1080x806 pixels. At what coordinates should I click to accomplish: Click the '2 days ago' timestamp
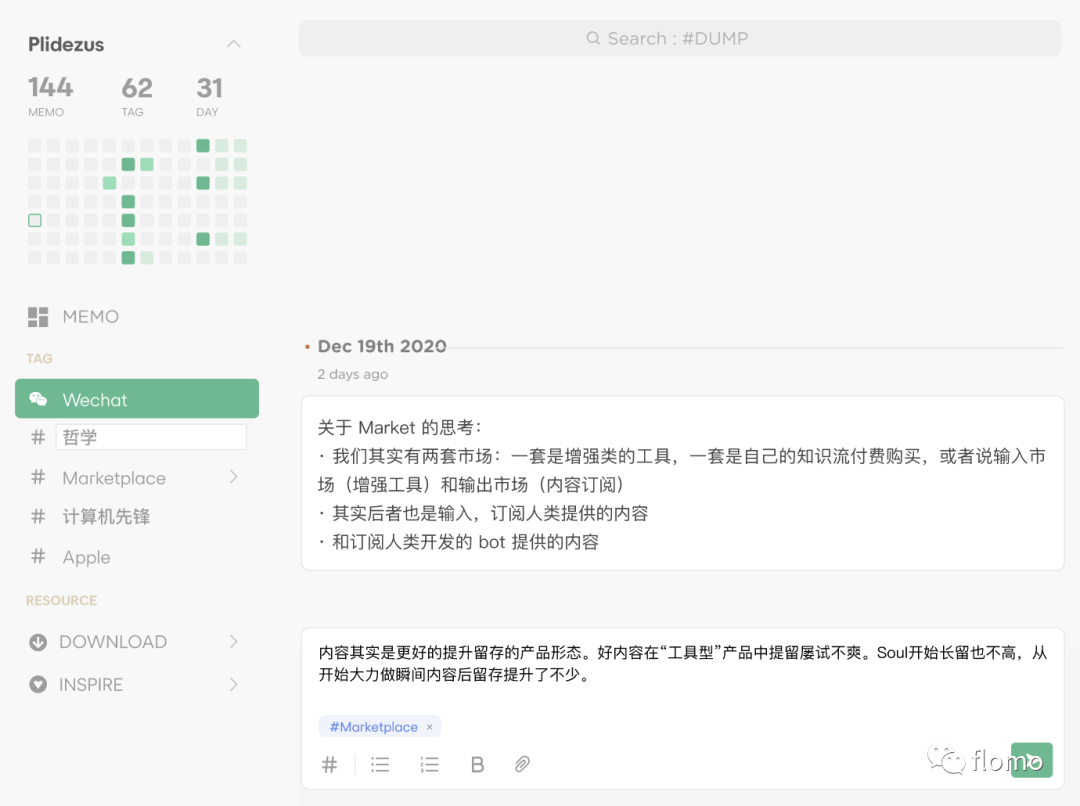(352, 374)
